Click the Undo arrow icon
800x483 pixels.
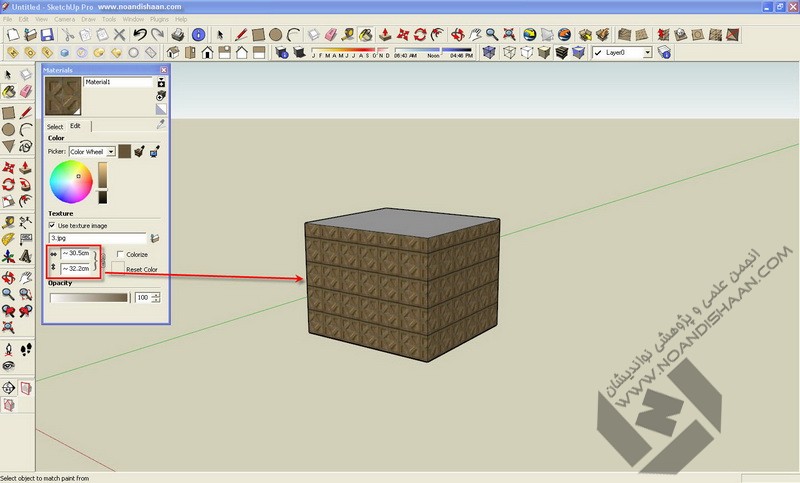pyautogui.click(x=140, y=35)
